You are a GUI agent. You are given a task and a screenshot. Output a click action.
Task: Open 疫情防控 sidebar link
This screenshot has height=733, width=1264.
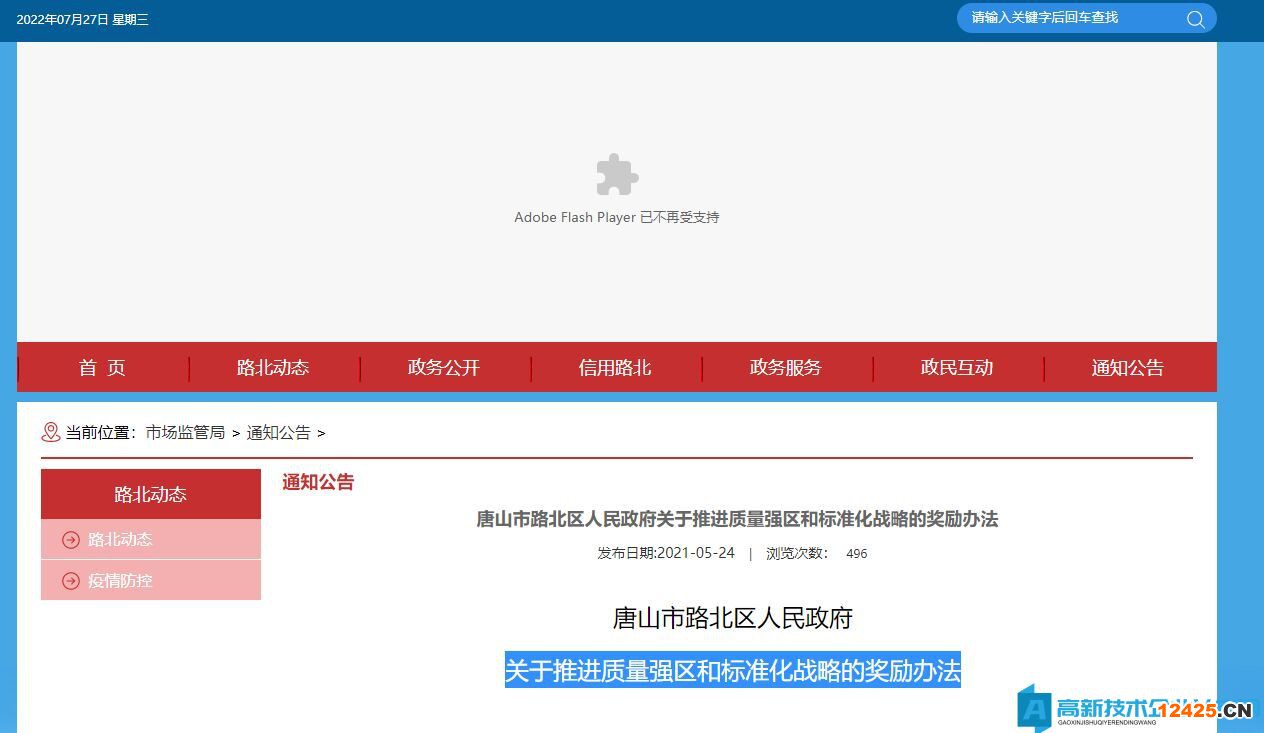[121, 581]
